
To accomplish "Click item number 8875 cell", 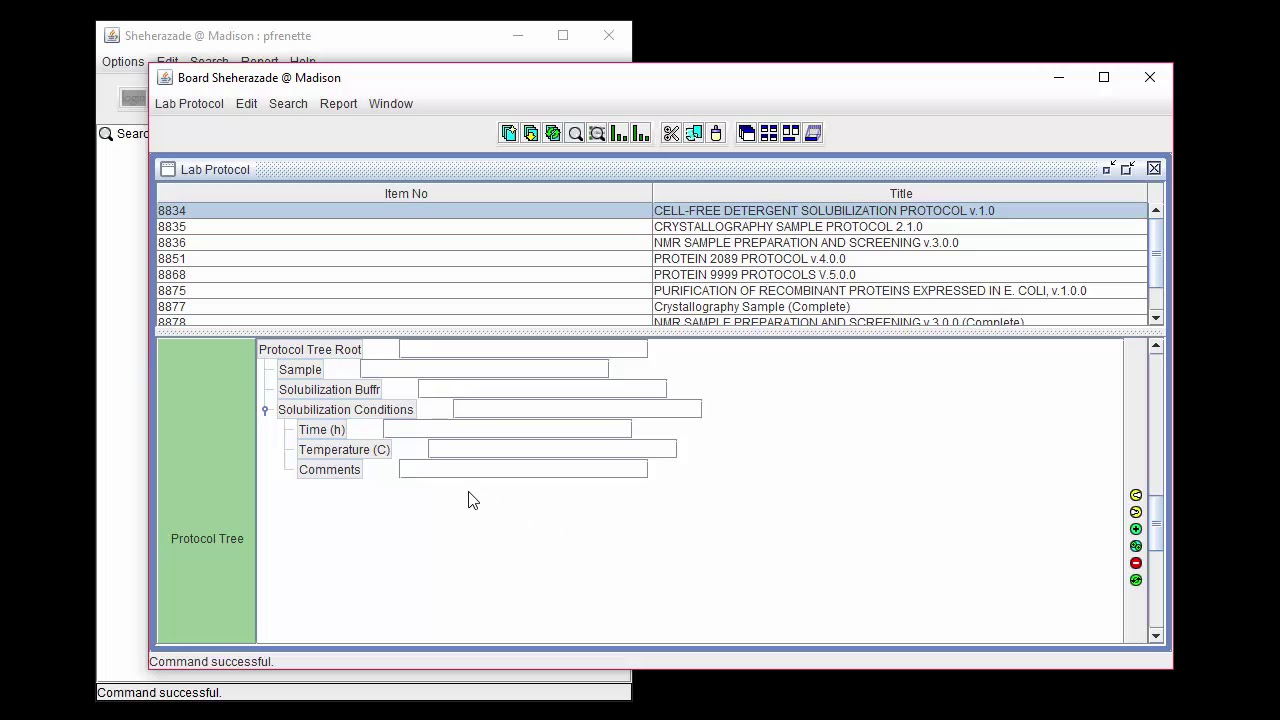I will (x=405, y=291).
